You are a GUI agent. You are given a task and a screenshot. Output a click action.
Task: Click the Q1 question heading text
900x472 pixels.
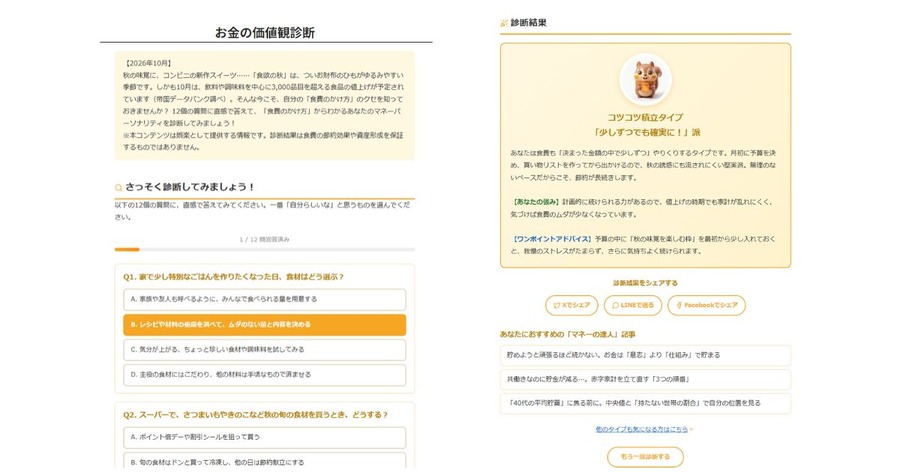pos(233,277)
